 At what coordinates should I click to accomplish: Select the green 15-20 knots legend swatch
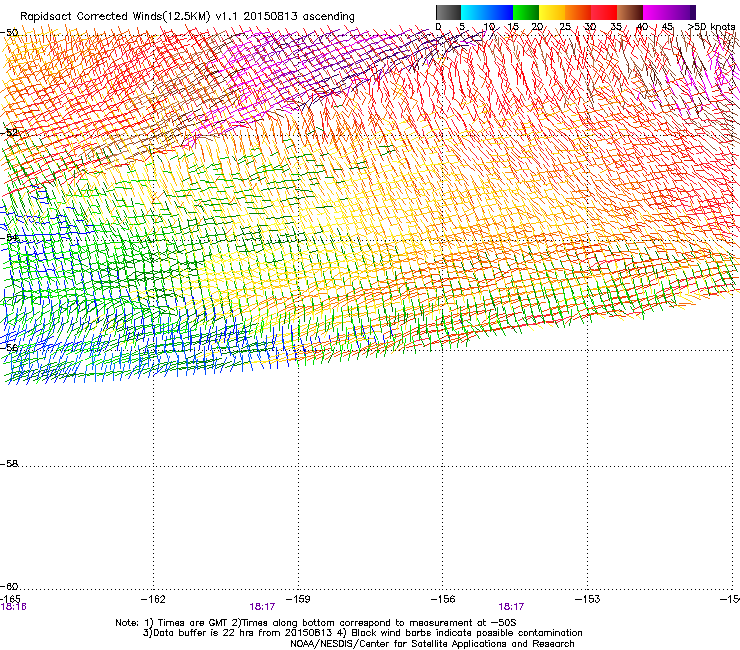[x=526, y=12]
